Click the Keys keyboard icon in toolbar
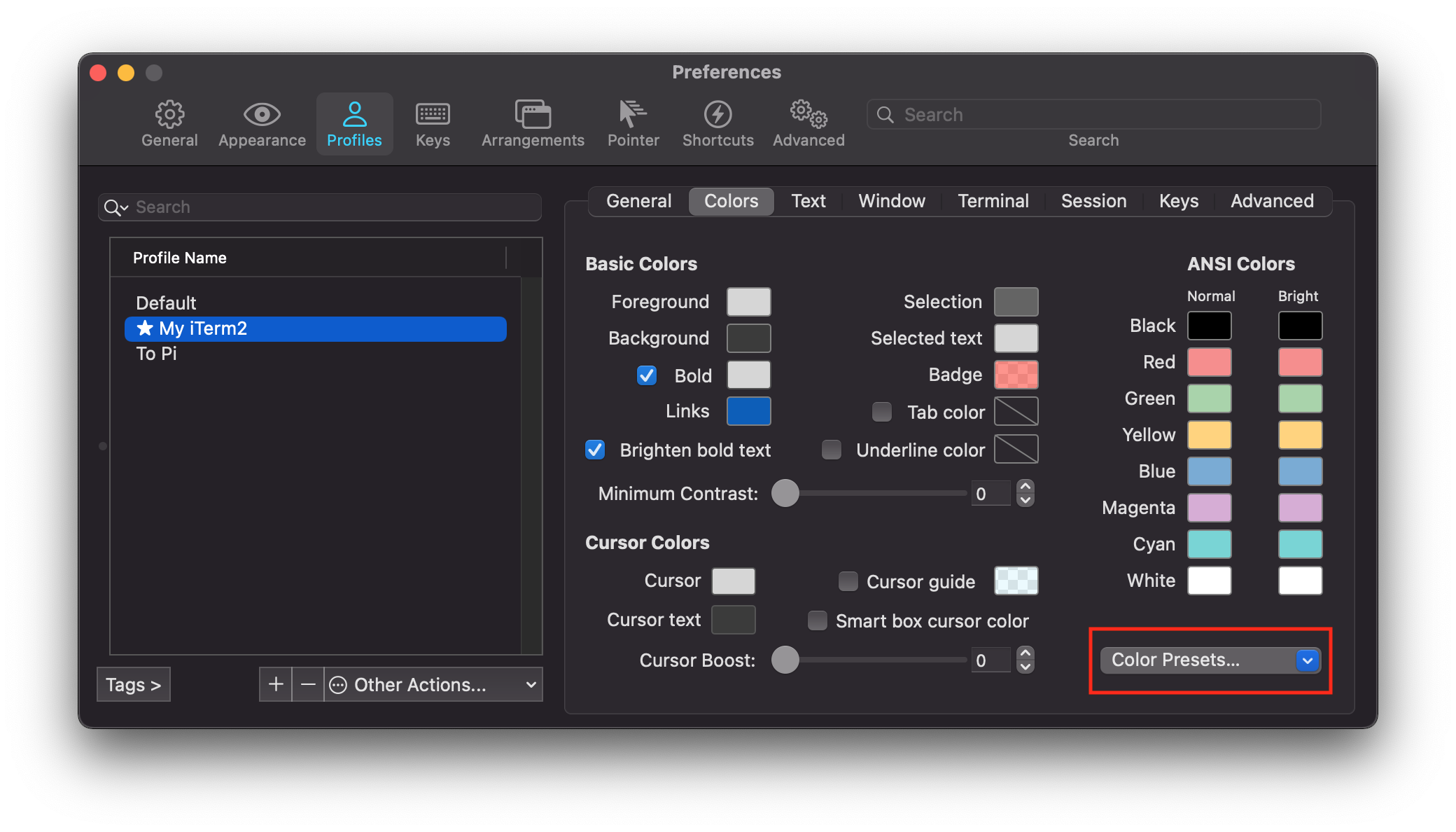The width and height of the screenshot is (1456, 832). pyautogui.click(x=433, y=114)
